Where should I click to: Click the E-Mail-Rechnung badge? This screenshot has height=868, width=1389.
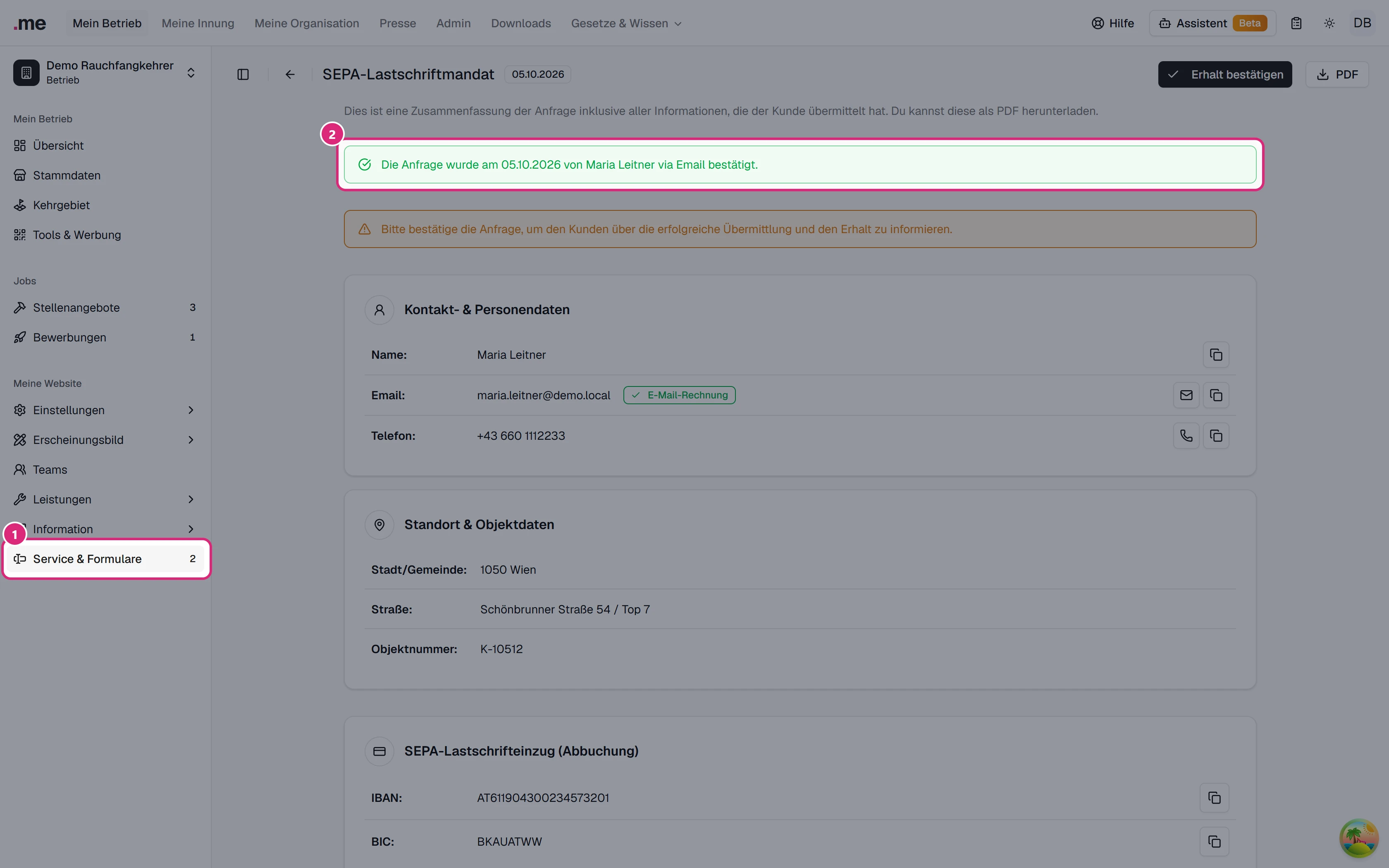click(679, 395)
